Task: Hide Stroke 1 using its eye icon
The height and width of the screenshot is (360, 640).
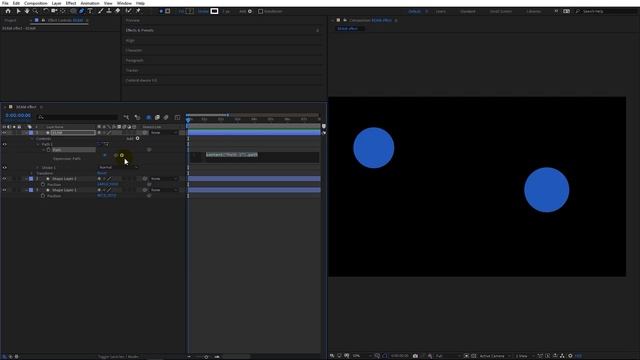Action: (4, 167)
